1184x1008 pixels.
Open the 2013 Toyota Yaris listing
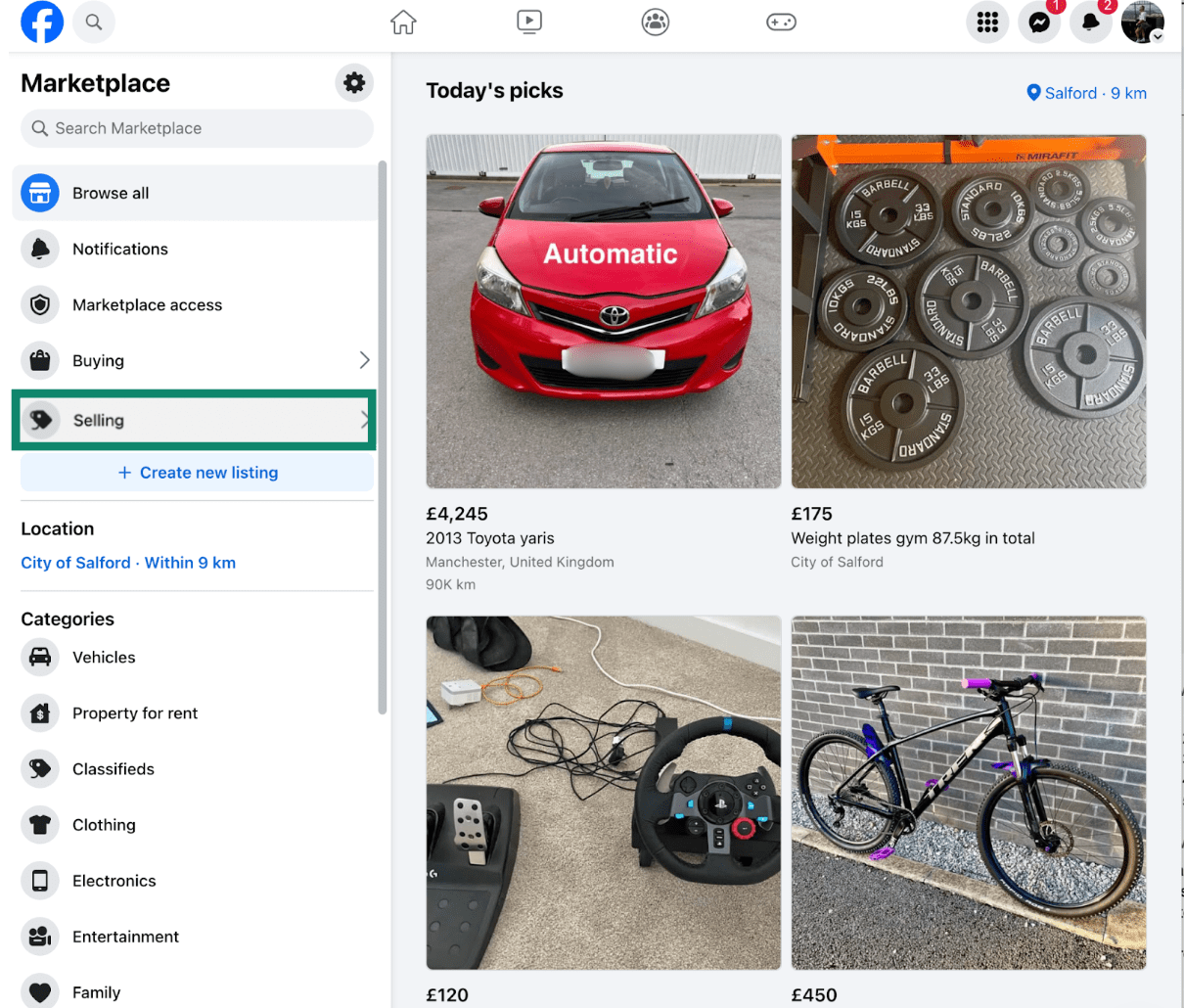(x=603, y=311)
